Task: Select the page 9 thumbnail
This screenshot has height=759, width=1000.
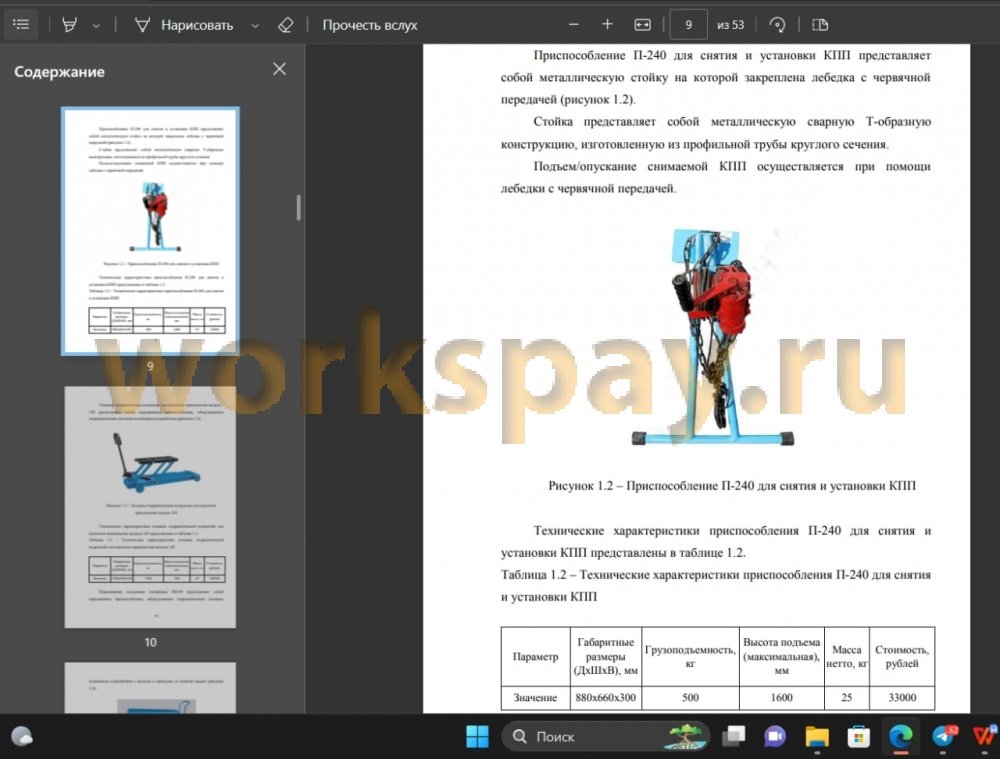Action: (151, 230)
